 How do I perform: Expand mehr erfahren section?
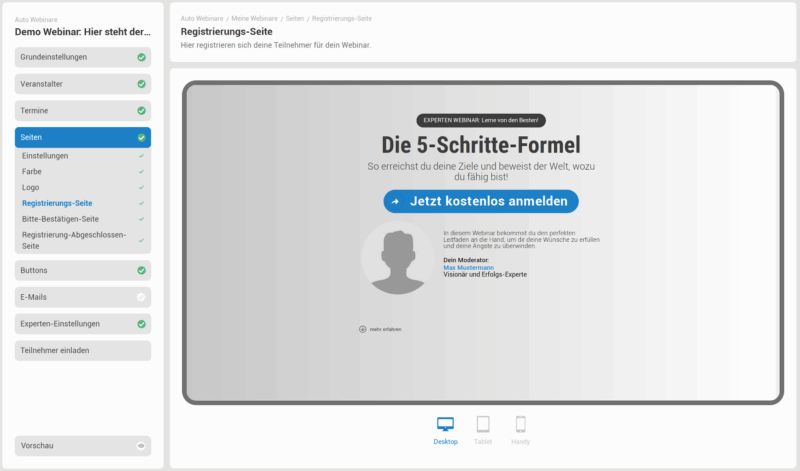380,329
